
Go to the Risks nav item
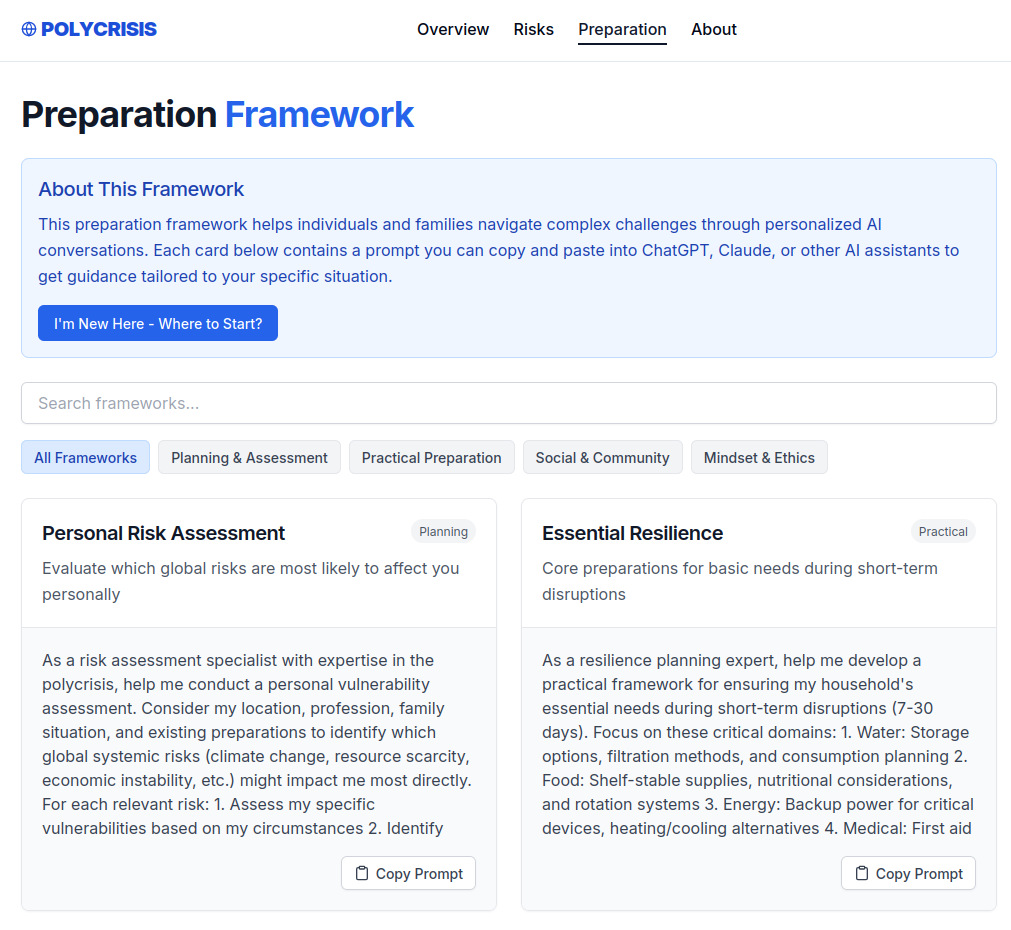[533, 30]
